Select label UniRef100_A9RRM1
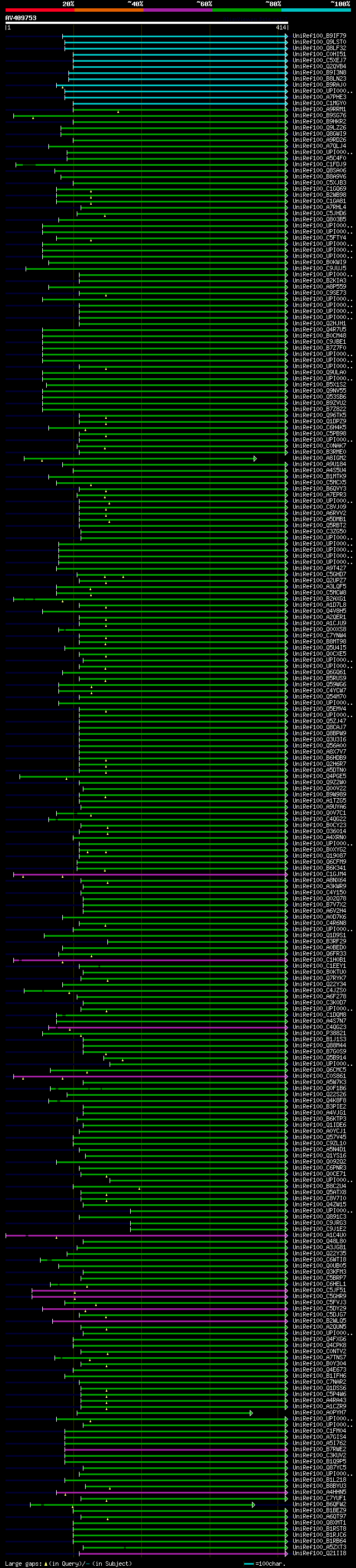 click(x=319, y=110)
